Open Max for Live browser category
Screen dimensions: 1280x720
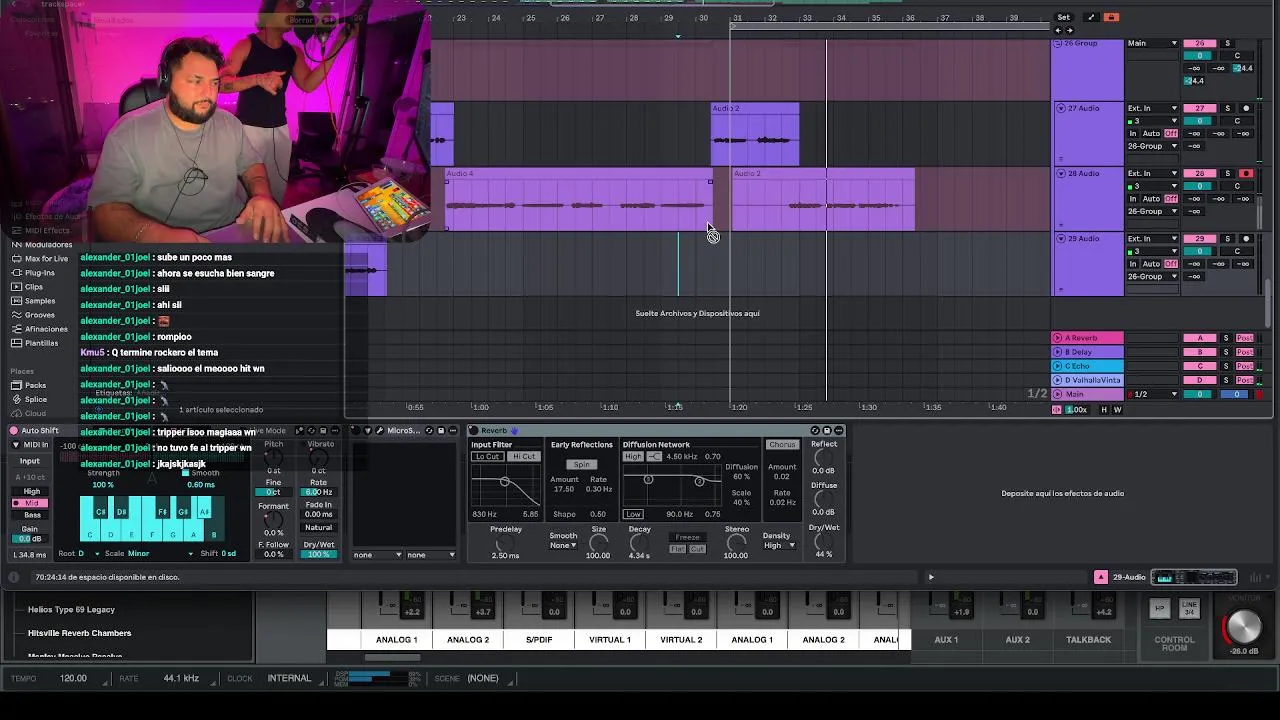point(46,259)
